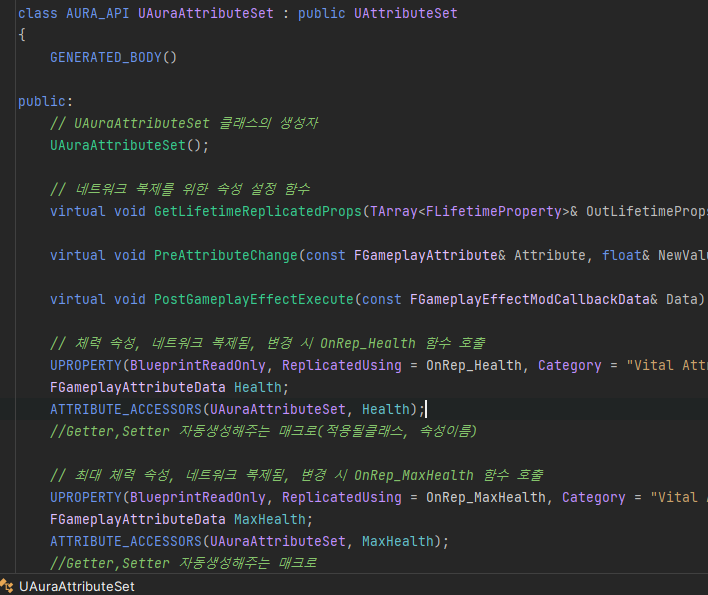Image resolution: width=708 pixels, height=595 pixels.
Task: Click the comment line about 최대 체력 속성
Action: tap(297, 475)
